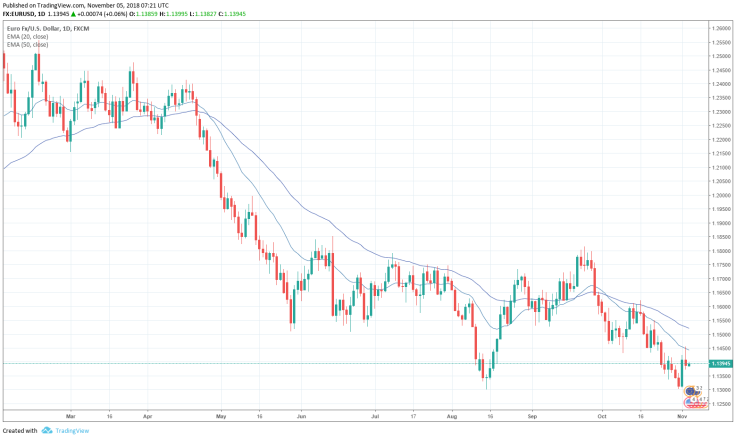
Task: Click the 'Oct' date axis label
Action: (602, 416)
